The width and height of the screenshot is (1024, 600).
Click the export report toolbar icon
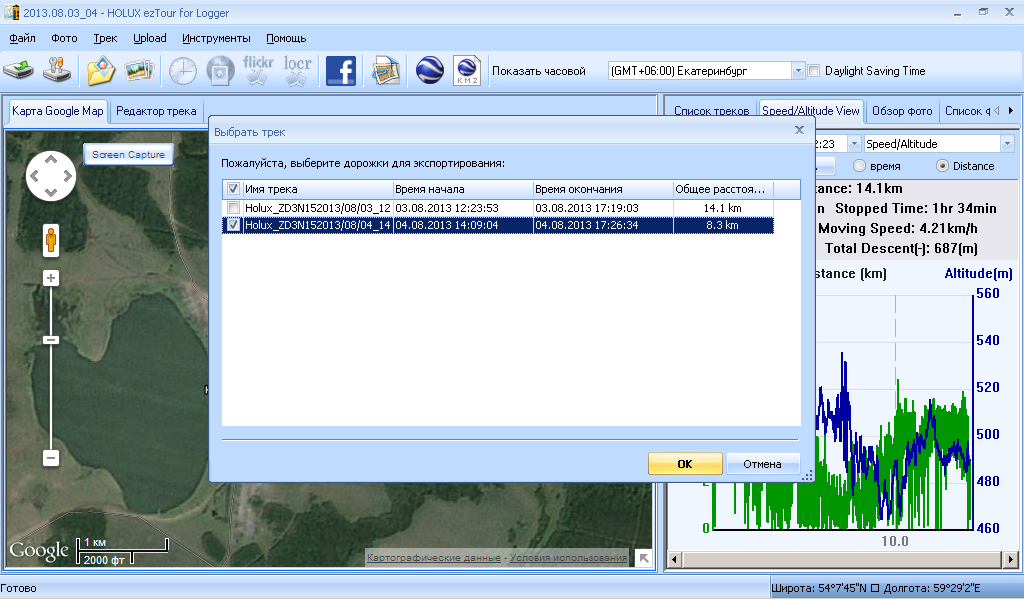pyautogui.click(x=386, y=71)
